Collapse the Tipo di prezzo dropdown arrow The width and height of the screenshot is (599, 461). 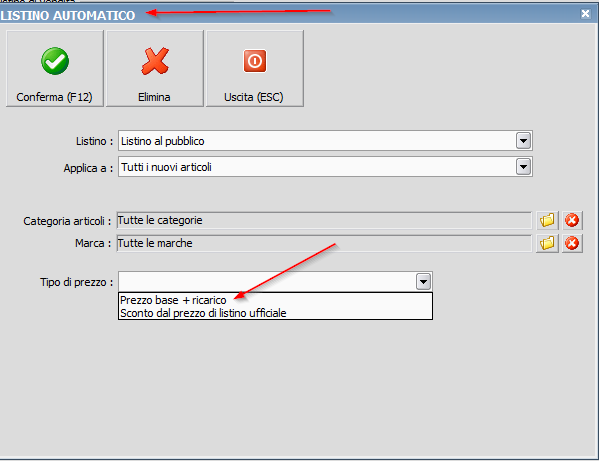(x=423, y=282)
